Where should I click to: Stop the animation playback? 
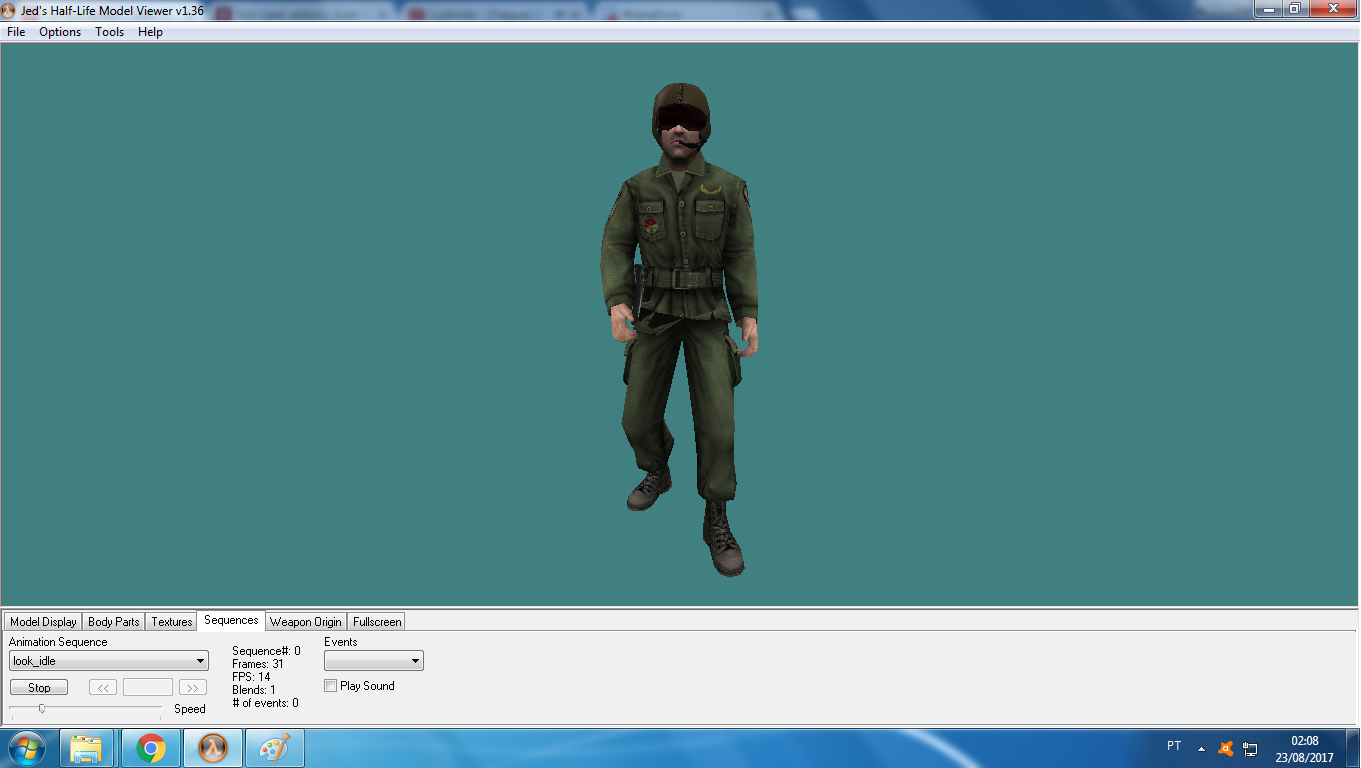click(39, 688)
